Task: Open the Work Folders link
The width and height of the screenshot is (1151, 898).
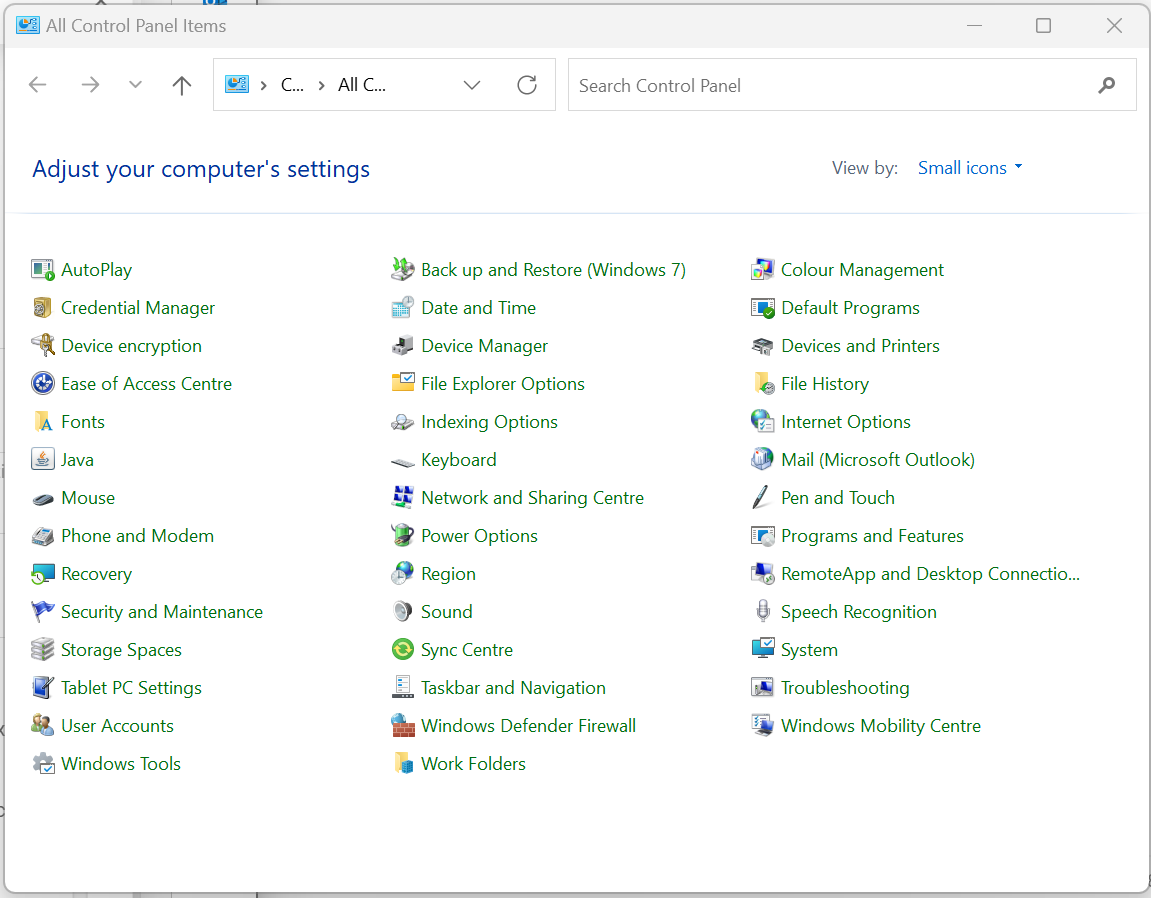Action: point(473,764)
